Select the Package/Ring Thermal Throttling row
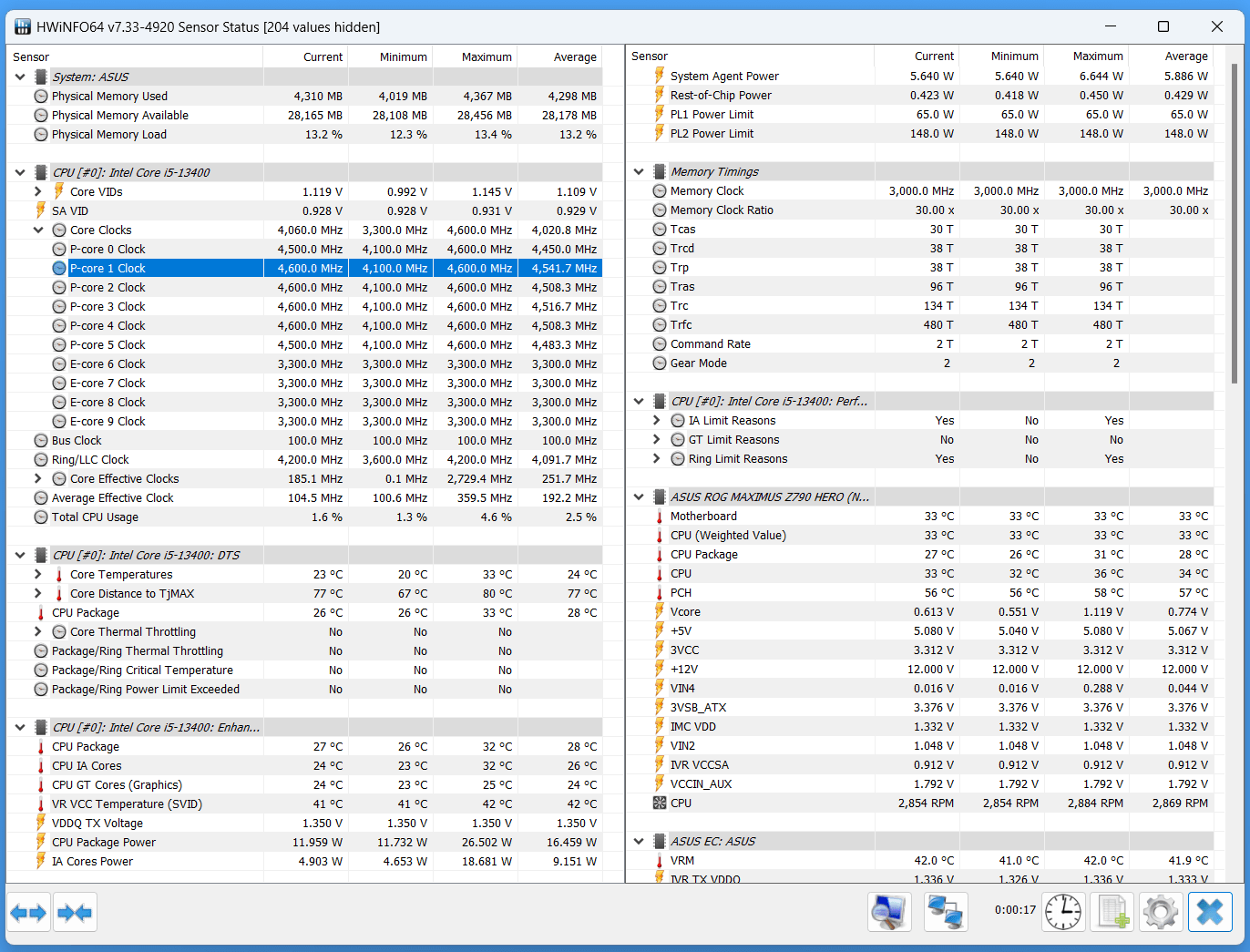Screen dimensions: 1250x952 coord(304,650)
